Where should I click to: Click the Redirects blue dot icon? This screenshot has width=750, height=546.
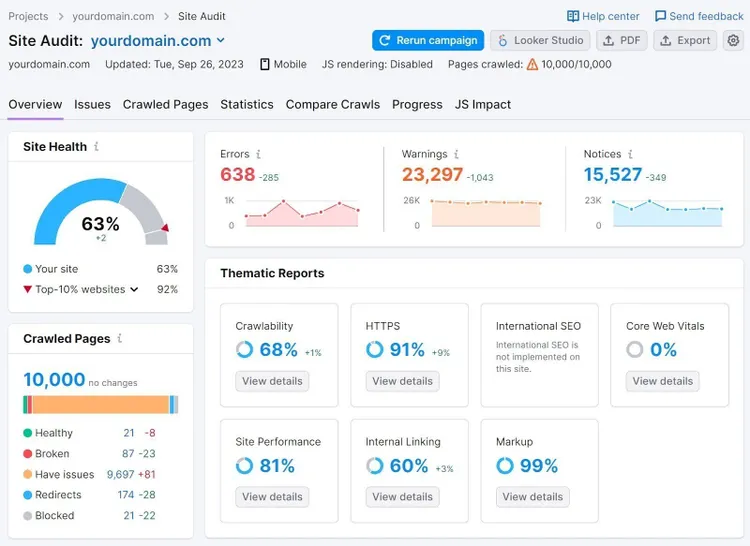tap(28, 495)
